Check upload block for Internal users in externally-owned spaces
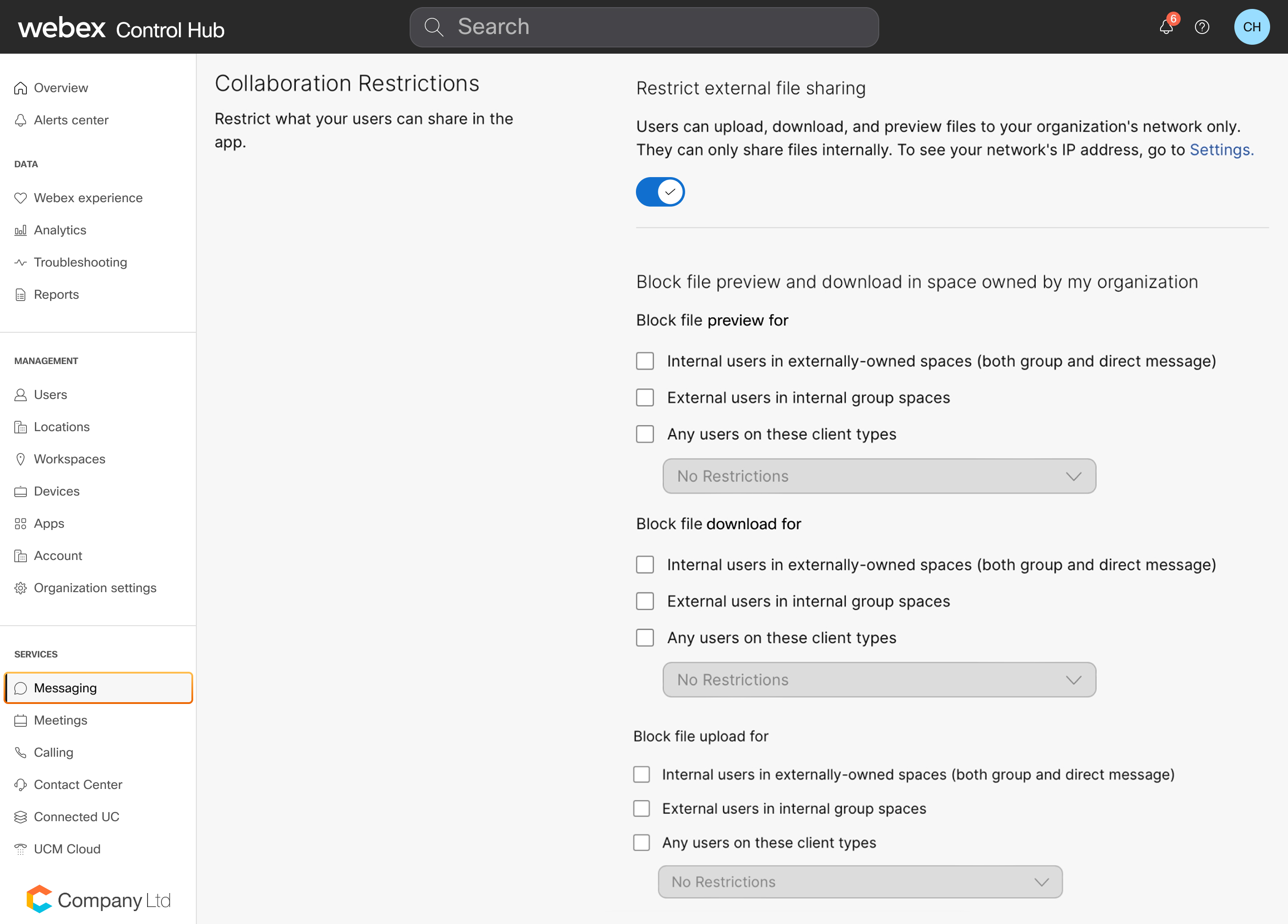Viewport: 1288px width, 924px height. coord(642,775)
